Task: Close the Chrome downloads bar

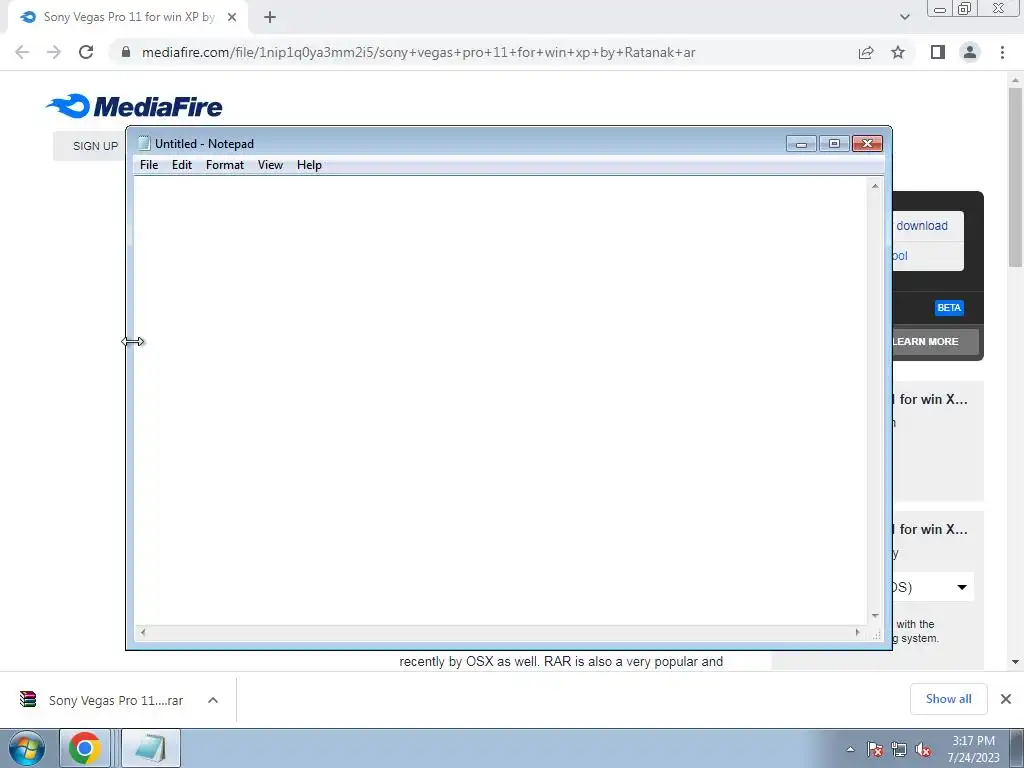Action: tap(1006, 699)
